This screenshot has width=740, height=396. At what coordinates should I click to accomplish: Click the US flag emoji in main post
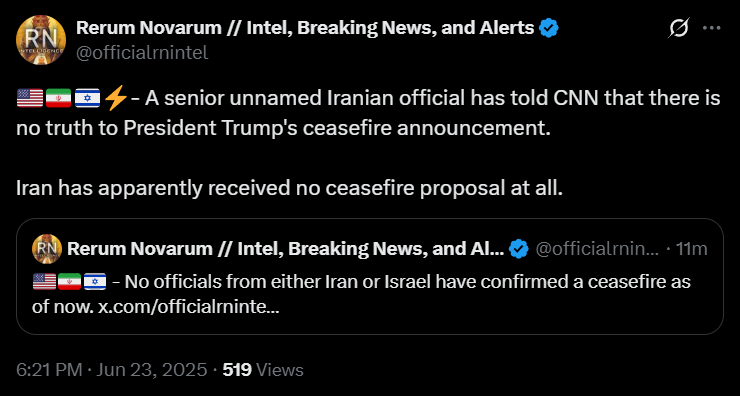(30, 98)
